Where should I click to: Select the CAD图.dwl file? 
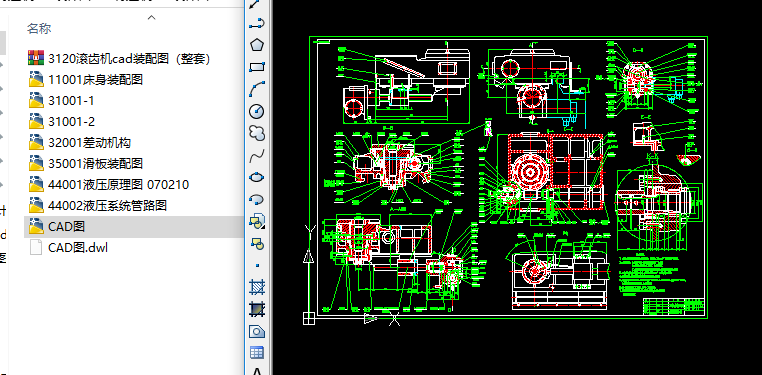coord(69,248)
